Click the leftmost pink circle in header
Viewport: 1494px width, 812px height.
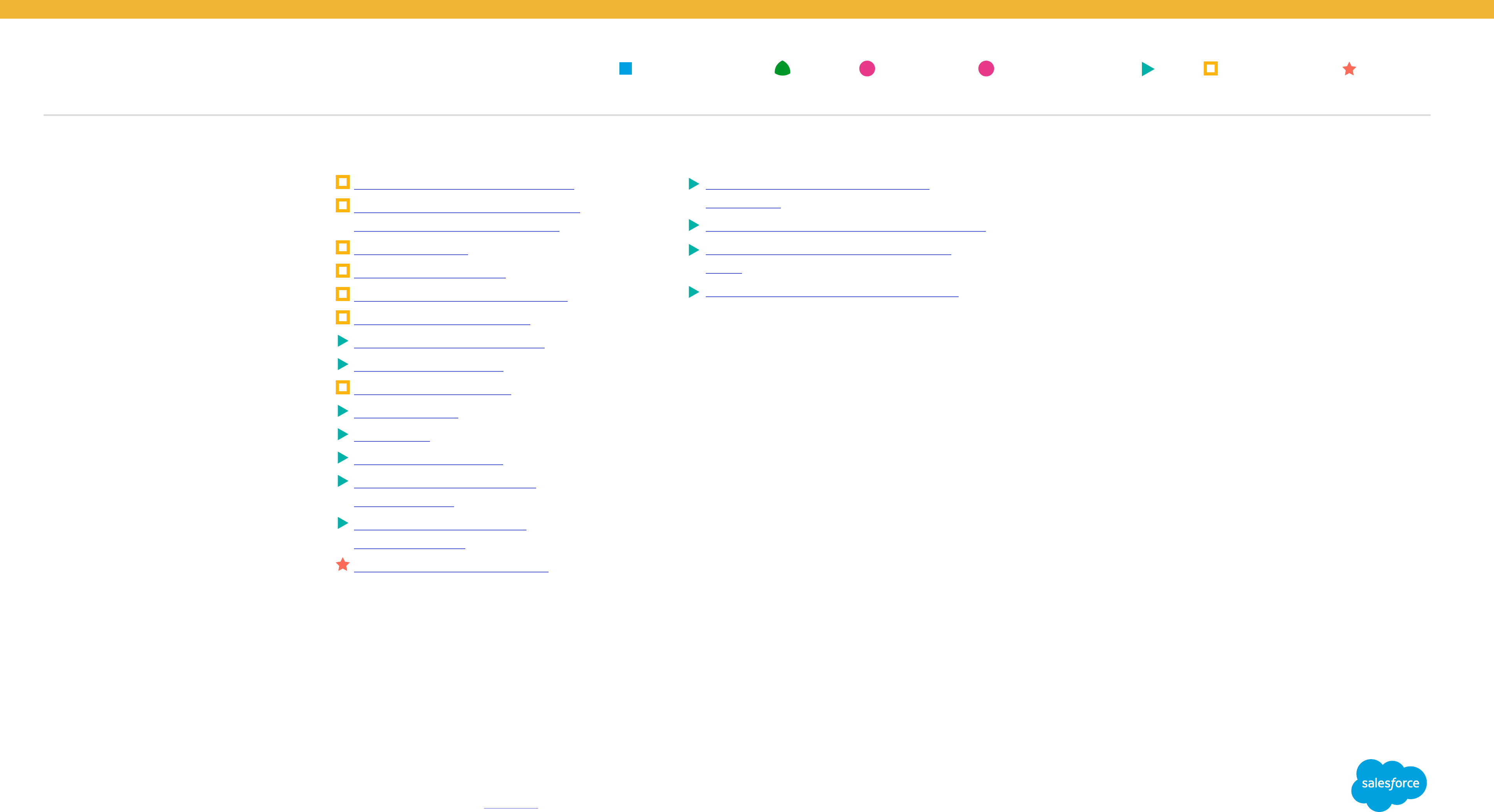(x=866, y=68)
